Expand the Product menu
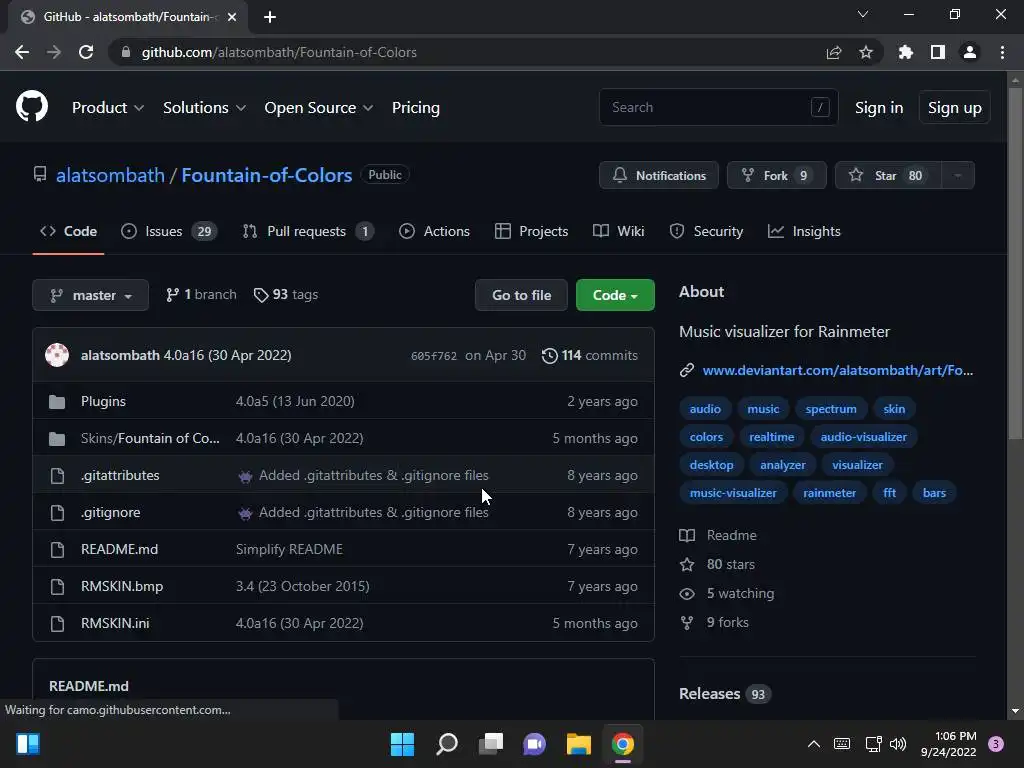This screenshot has width=1024, height=768. coord(108,108)
